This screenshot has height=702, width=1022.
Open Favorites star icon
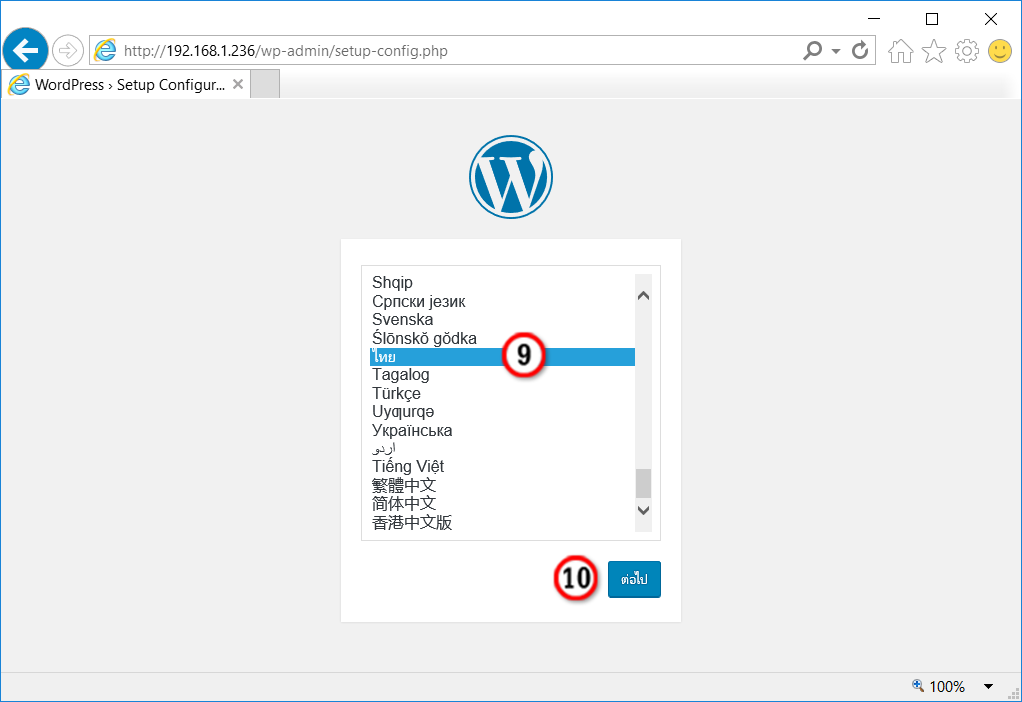(933, 51)
